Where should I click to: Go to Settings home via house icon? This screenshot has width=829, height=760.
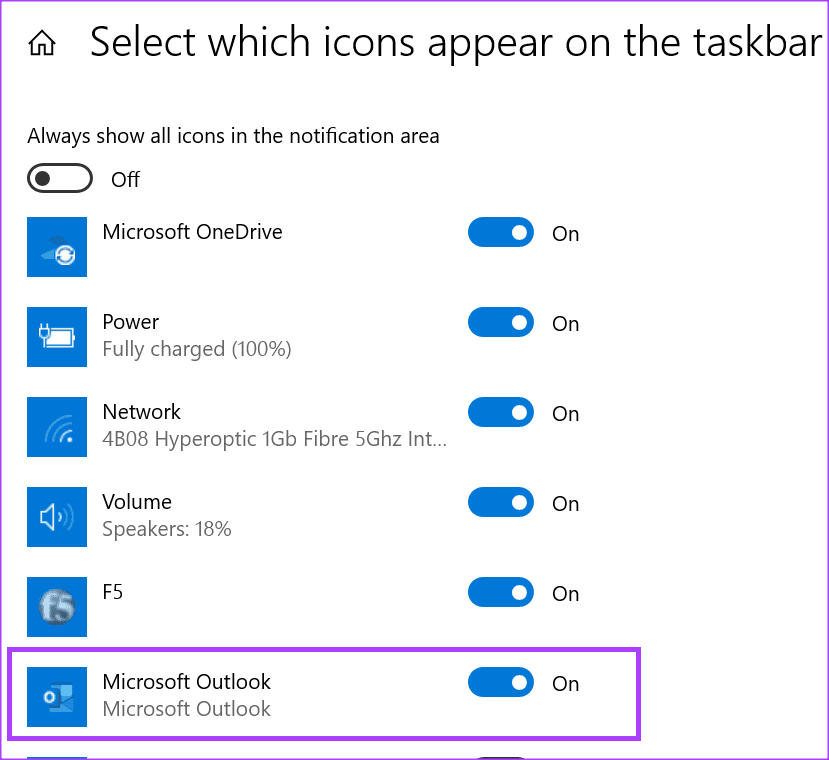tap(42, 43)
